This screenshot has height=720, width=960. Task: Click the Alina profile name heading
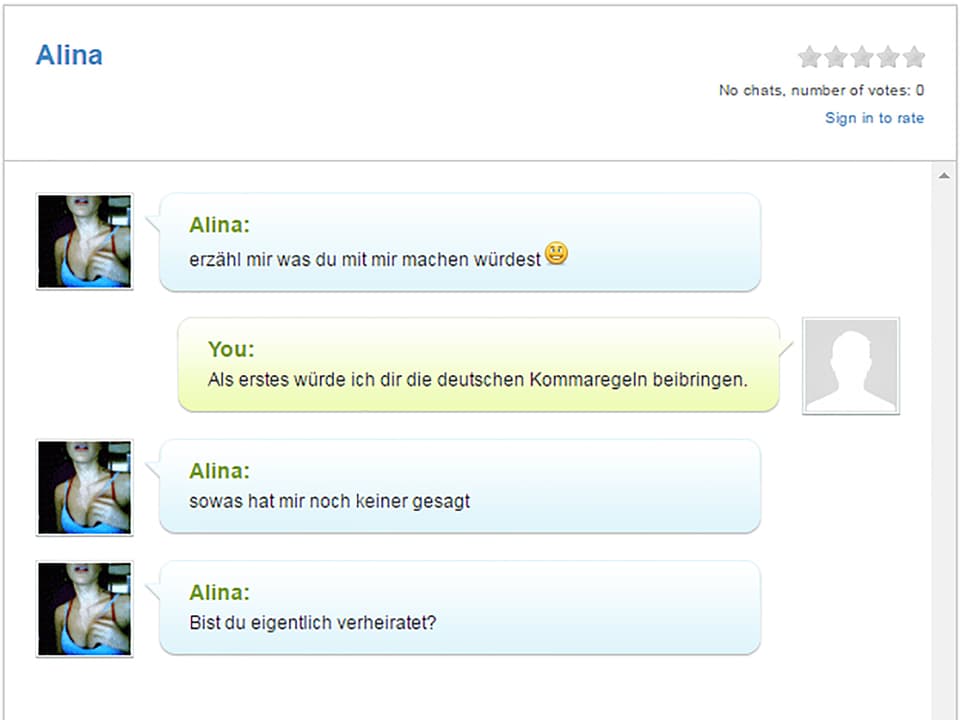tap(69, 55)
